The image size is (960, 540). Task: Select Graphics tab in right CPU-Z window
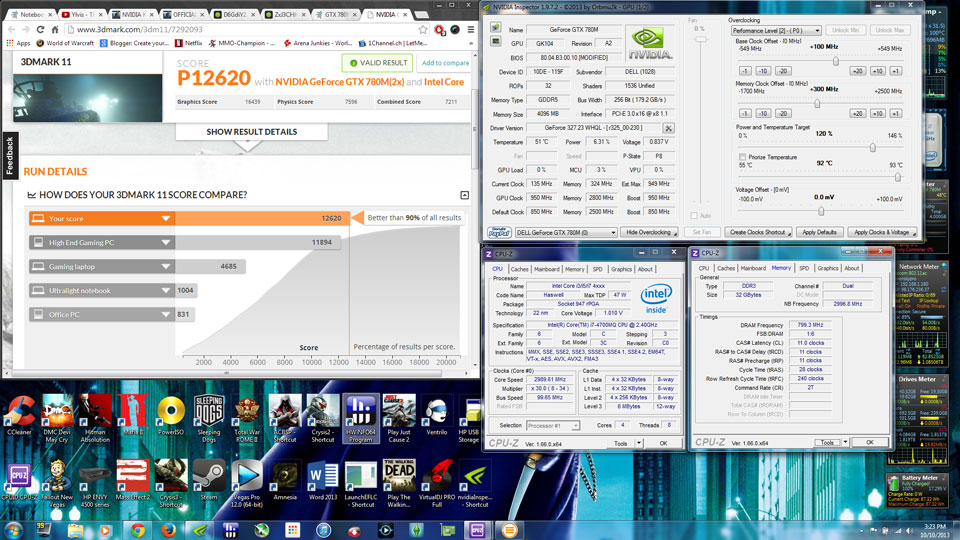pos(828,268)
